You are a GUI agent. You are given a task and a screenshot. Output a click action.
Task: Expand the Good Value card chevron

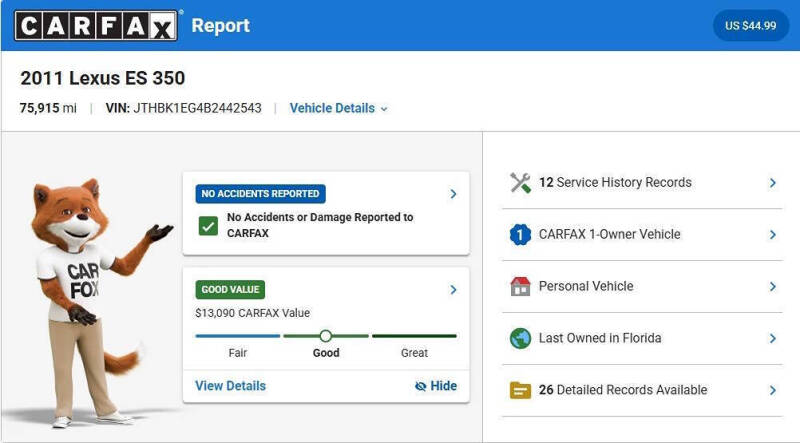[453, 290]
